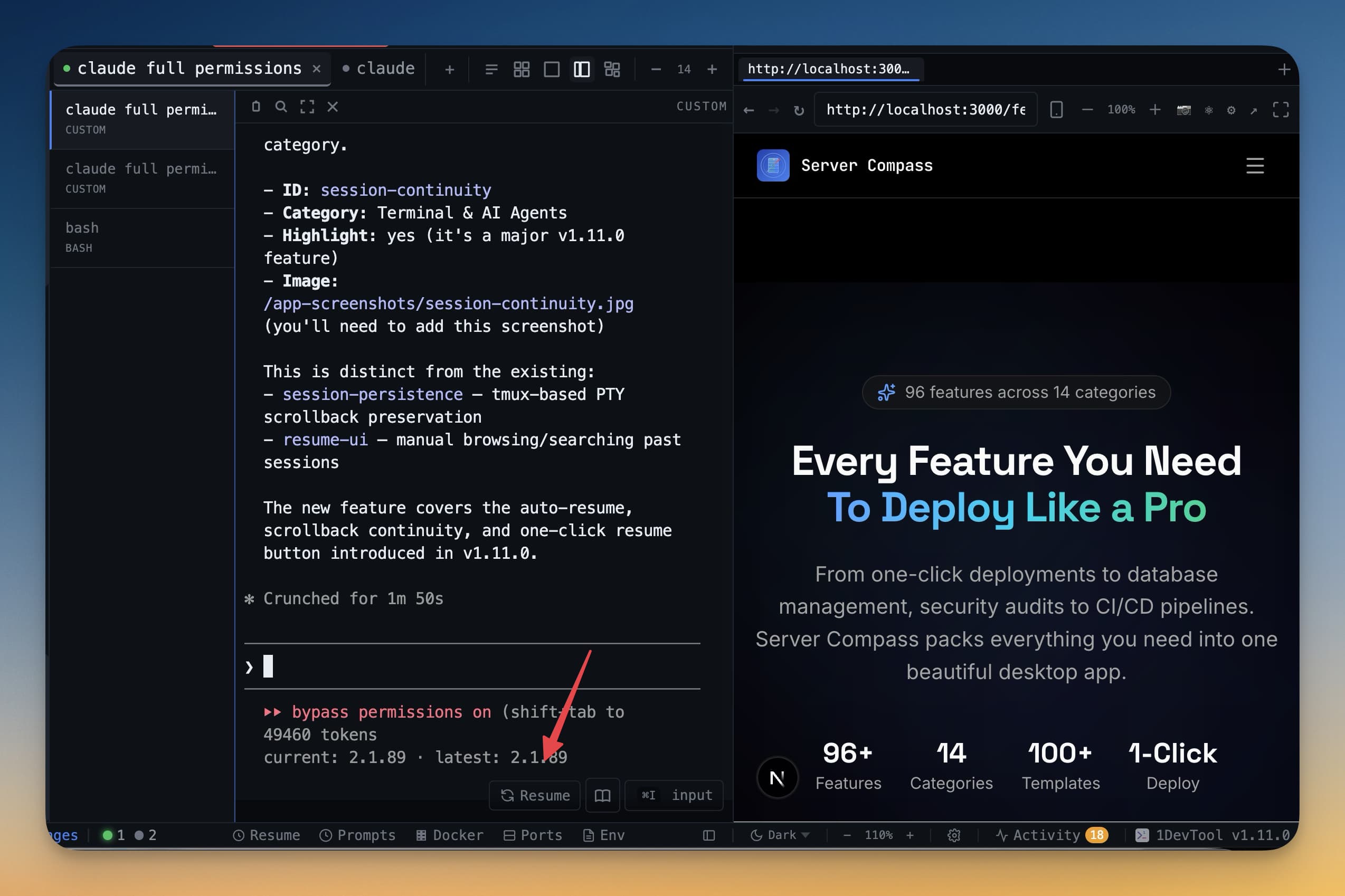Reload the localhost:3000 page
This screenshot has height=896, width=1345.
pyautogui.click(x=799, y=110)
